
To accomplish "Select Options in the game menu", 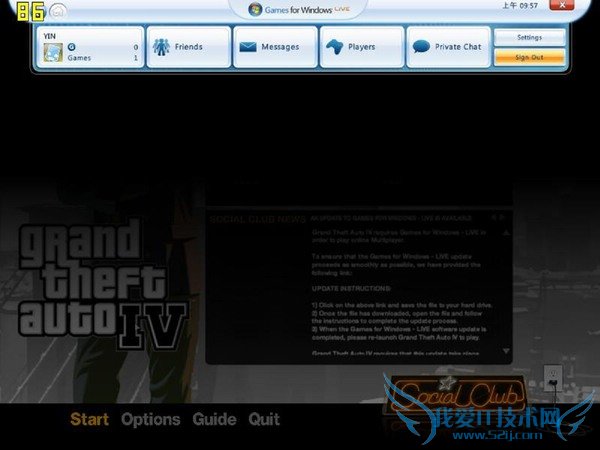I will point(151,419).
